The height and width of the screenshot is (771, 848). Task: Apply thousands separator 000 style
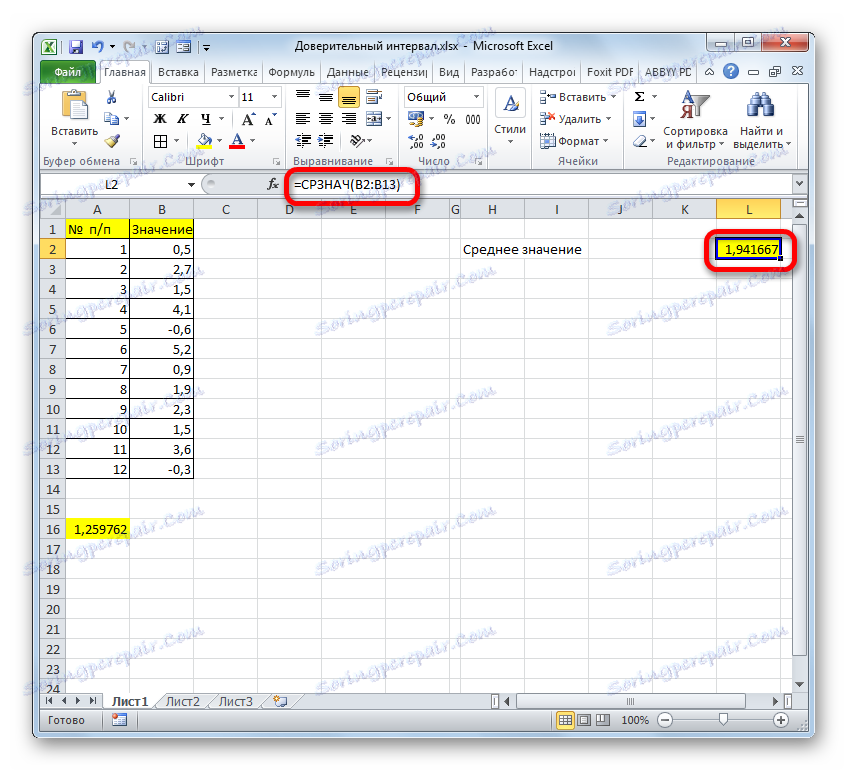[x=473, y=119]
